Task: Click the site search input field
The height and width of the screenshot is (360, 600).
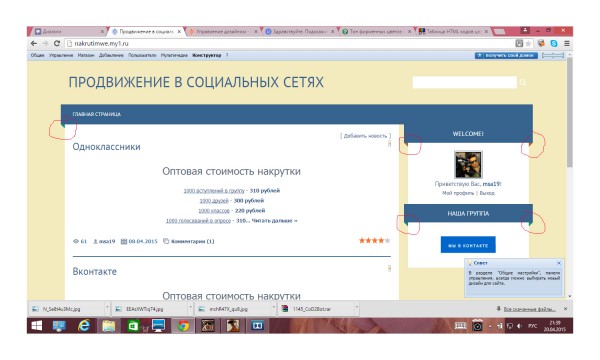Action: tap(464, 82)
